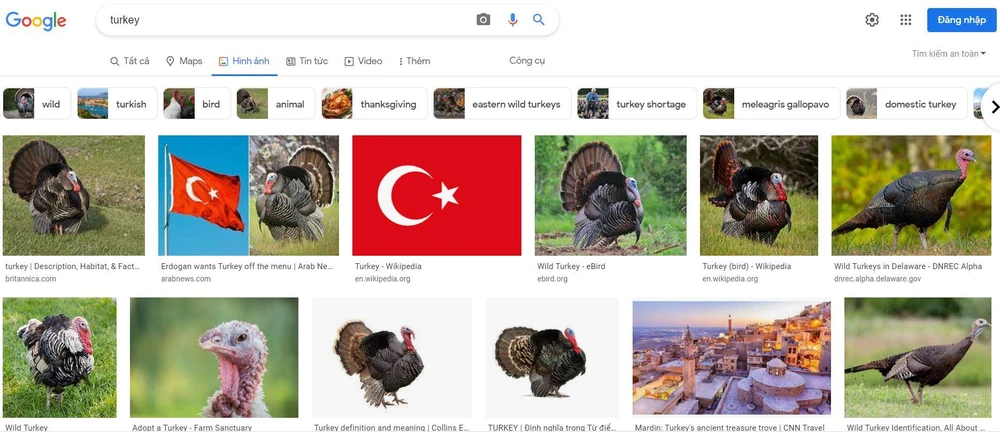This screenshot has width=1000, height=436.
Task: Open settings via the gear icon
Action: [872, 20]
